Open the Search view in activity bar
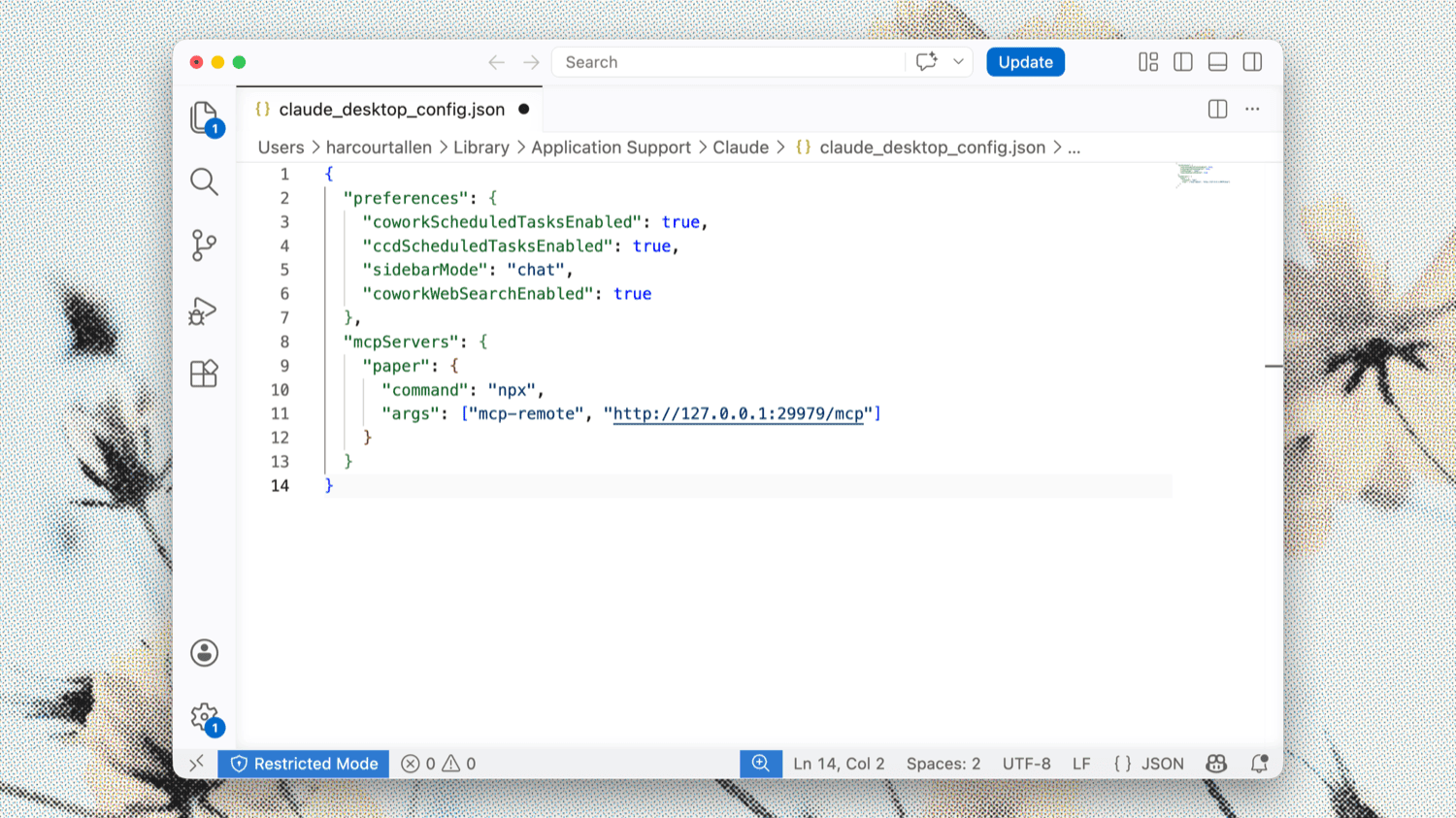Viewport: 1456px width, 818px height. 204,181
